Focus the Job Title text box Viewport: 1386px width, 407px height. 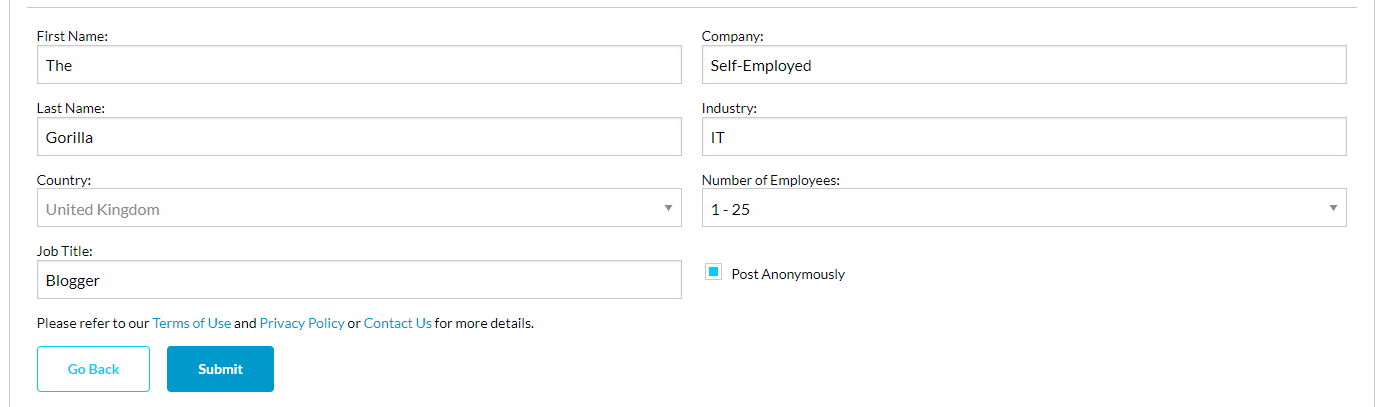[359, 280]
